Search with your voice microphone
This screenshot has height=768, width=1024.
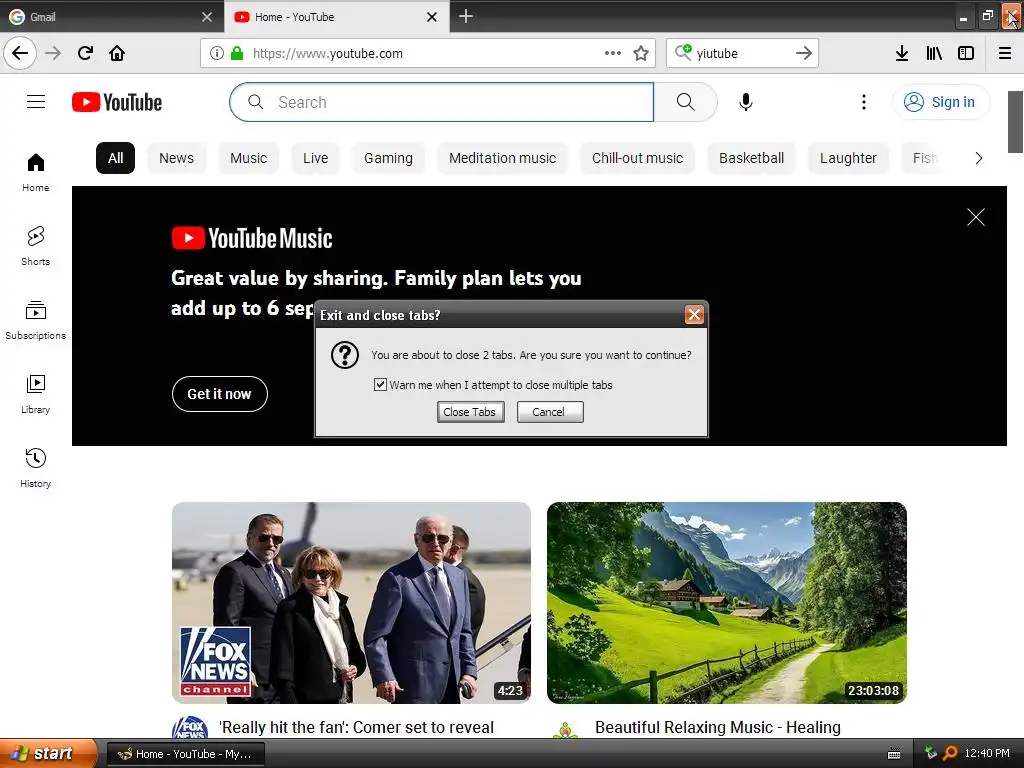coord(746,102)
